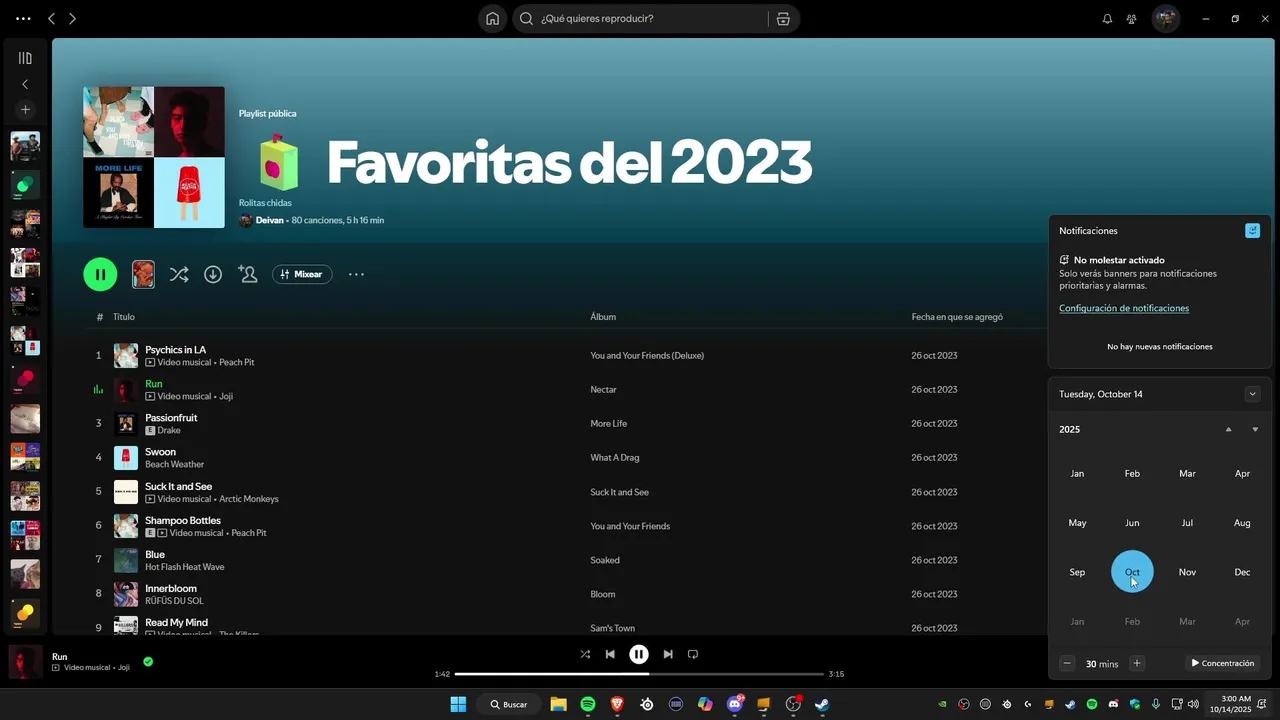Decrease focus session minutes
Screen dimensions: 1280x720
click(1067, 663)
